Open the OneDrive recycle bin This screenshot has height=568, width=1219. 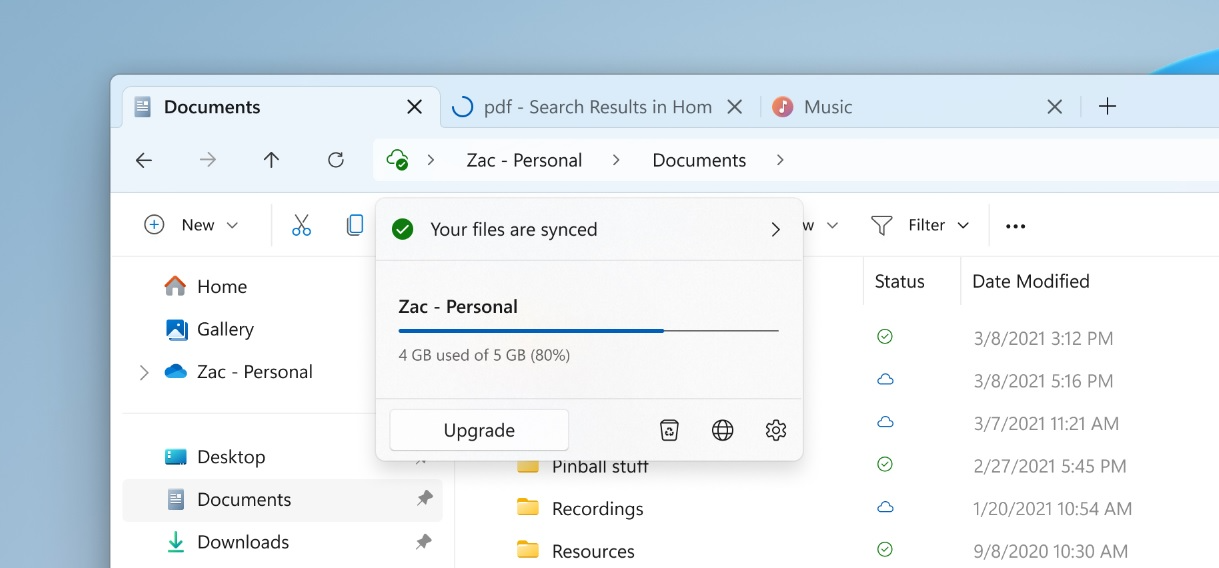669,430
